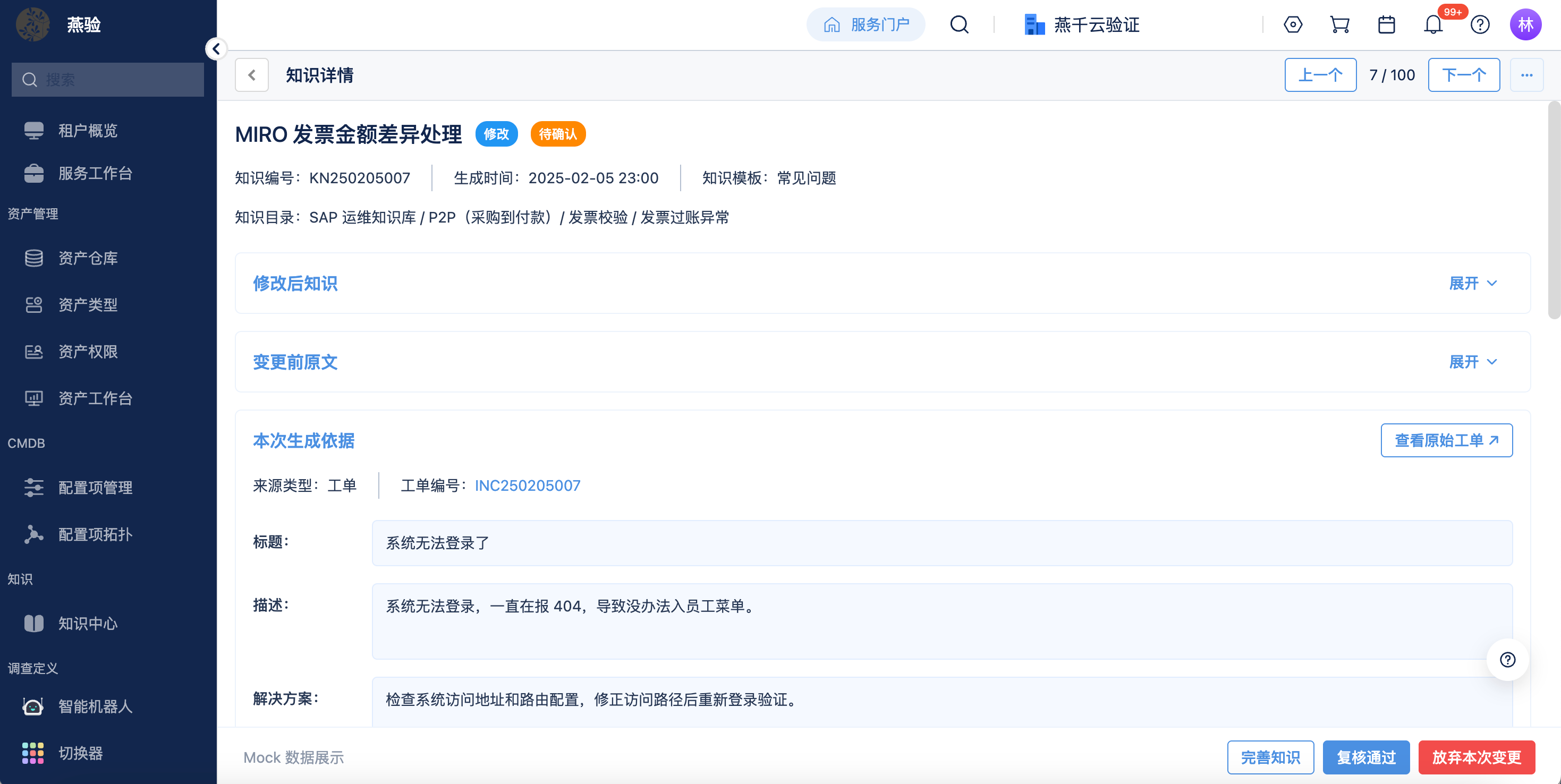Click the 描述 text area

pos(943,621)
